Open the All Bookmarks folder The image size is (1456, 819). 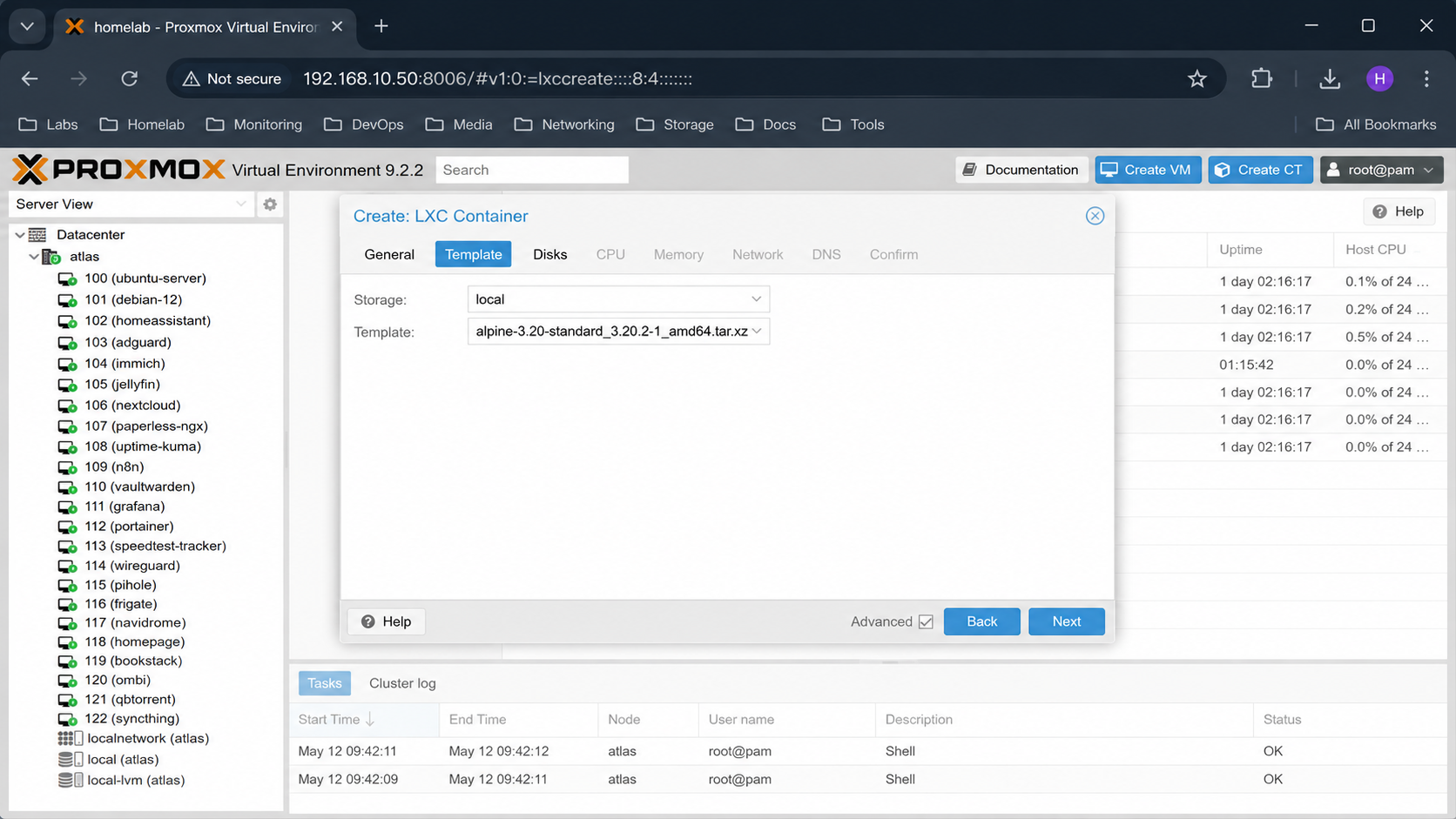[x=1376, y=124]
